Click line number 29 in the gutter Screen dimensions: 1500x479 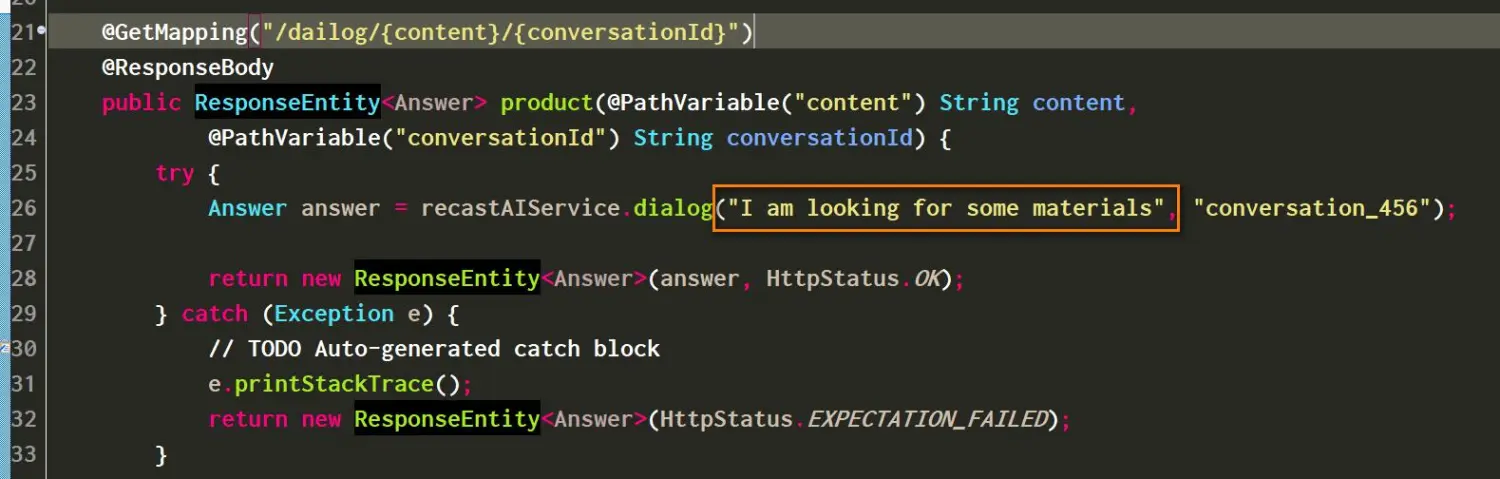pyautogui.click(x=22, y=314)
